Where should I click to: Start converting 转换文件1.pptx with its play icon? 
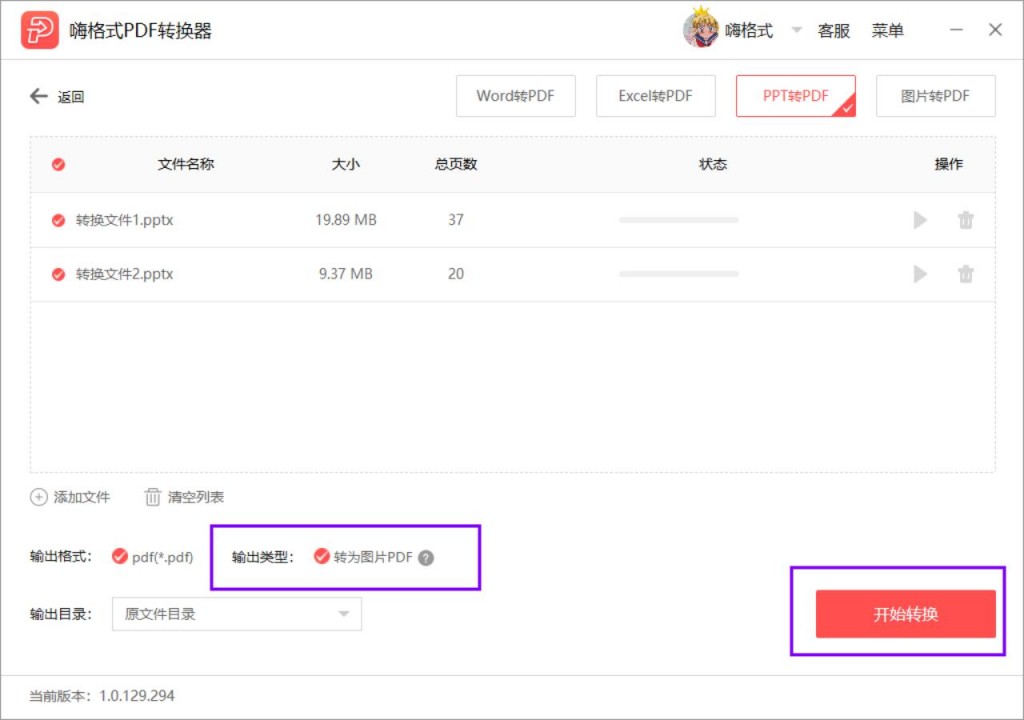click(920, 220)
